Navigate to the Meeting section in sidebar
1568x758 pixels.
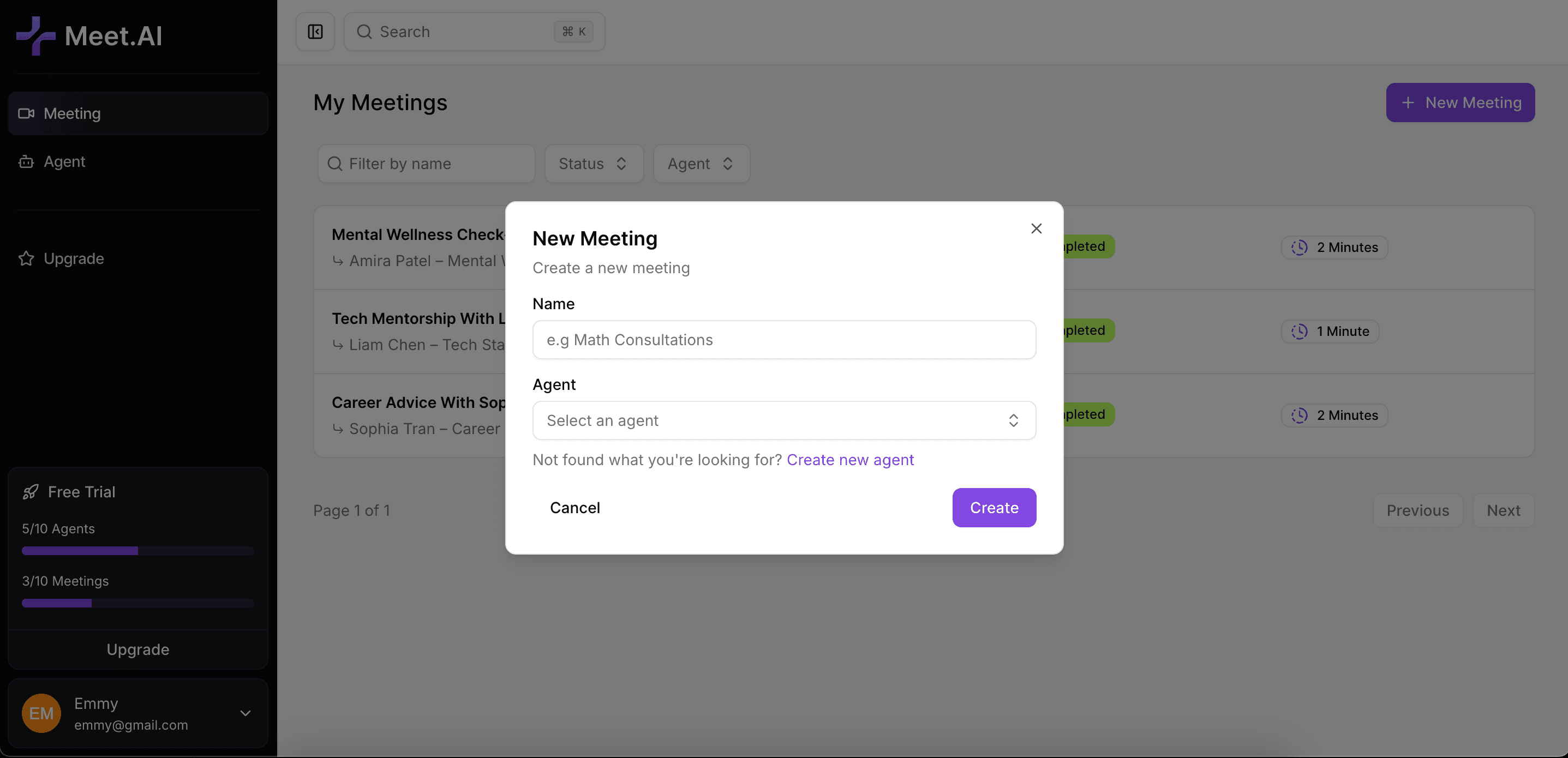(73, 113)
